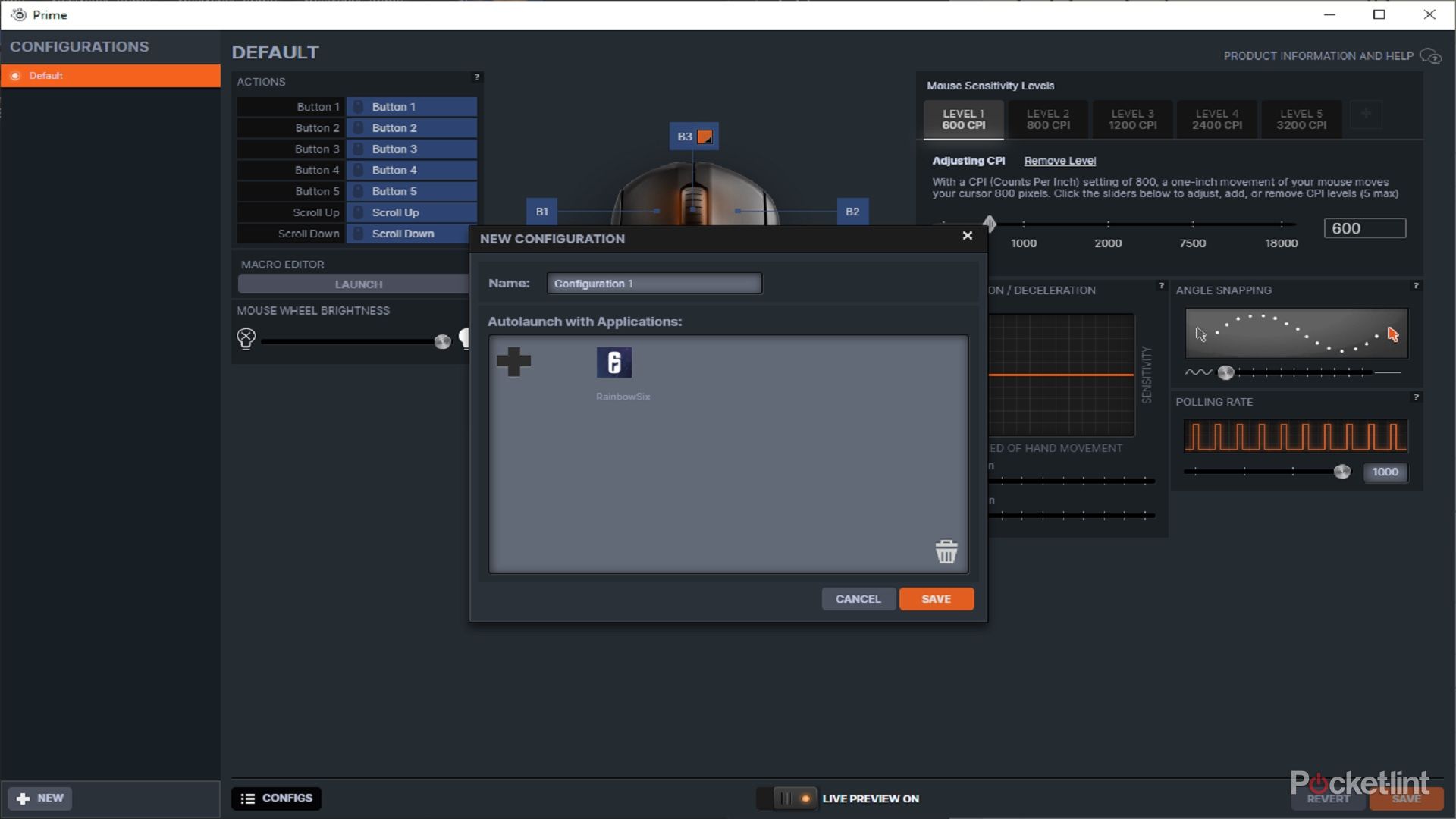Click the configuration Name input field
1456x819 pixels.
(x=654, y=284)
